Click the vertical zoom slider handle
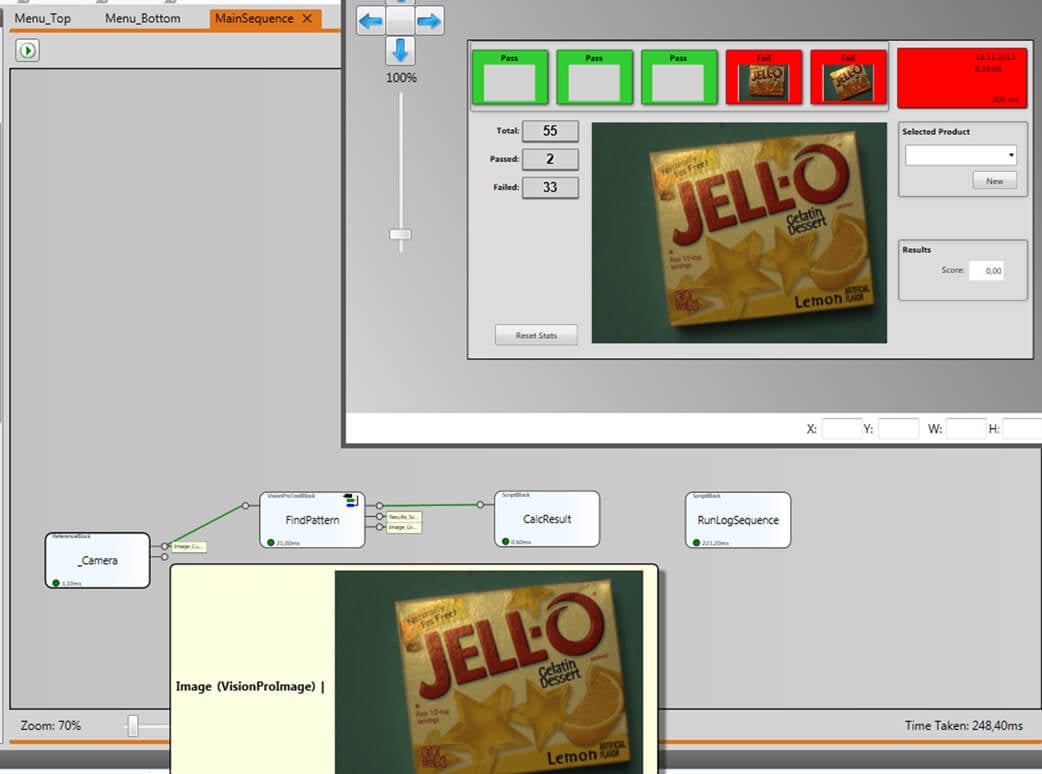This screenshot has height=774, width=1042. 401,234
